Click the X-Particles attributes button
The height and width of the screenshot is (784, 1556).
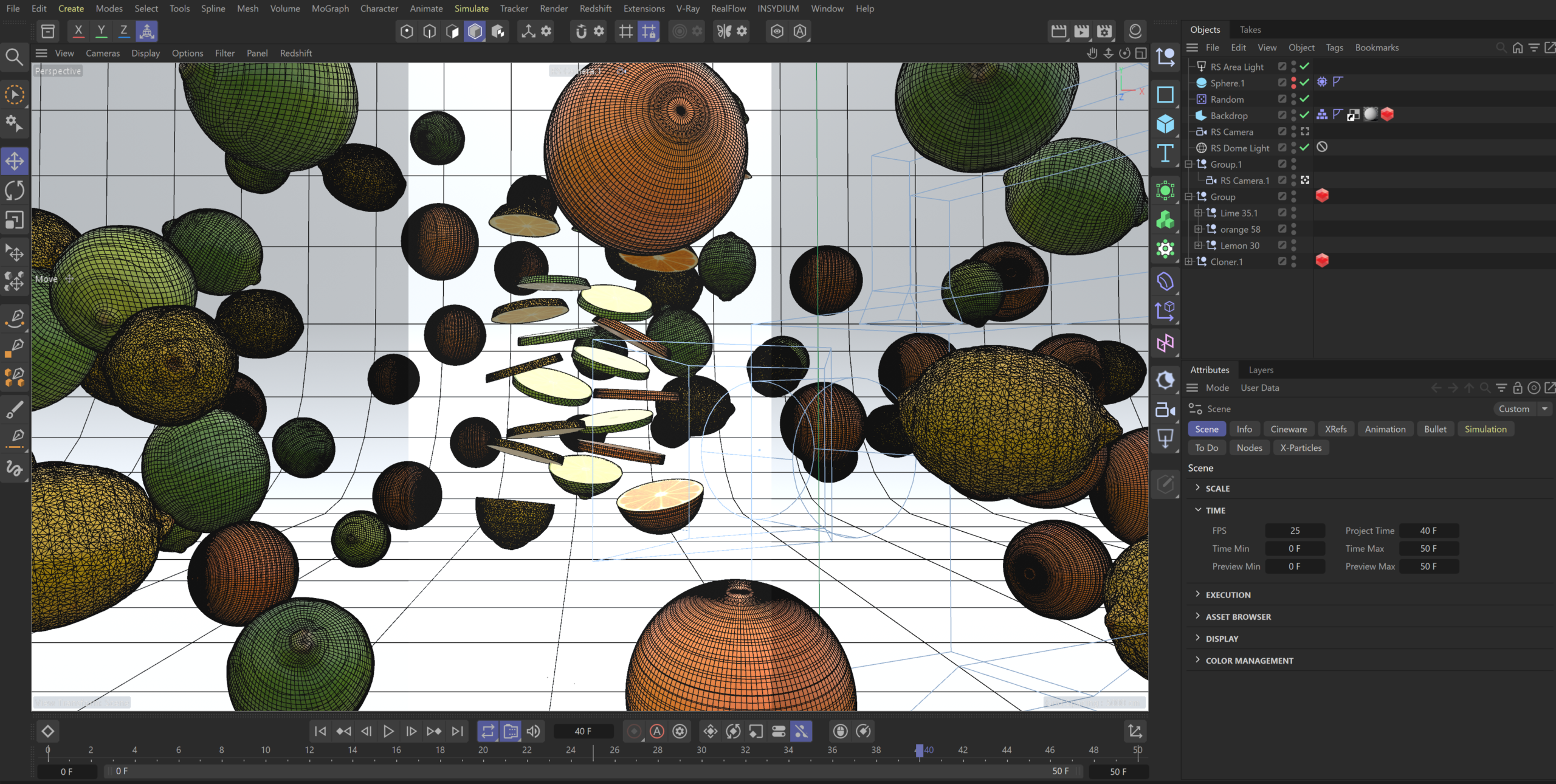click(x=1300, y=448)
